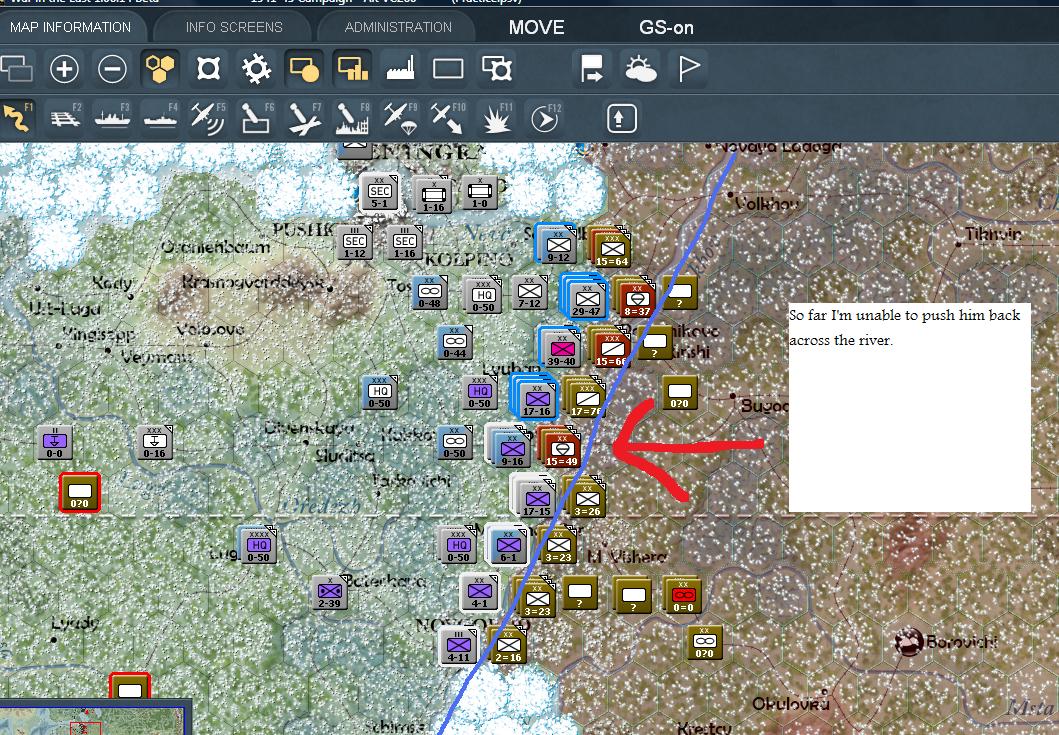Select the 0-48 blue supply unit
Screen dimensions: 1059x735
click(430, 293)
